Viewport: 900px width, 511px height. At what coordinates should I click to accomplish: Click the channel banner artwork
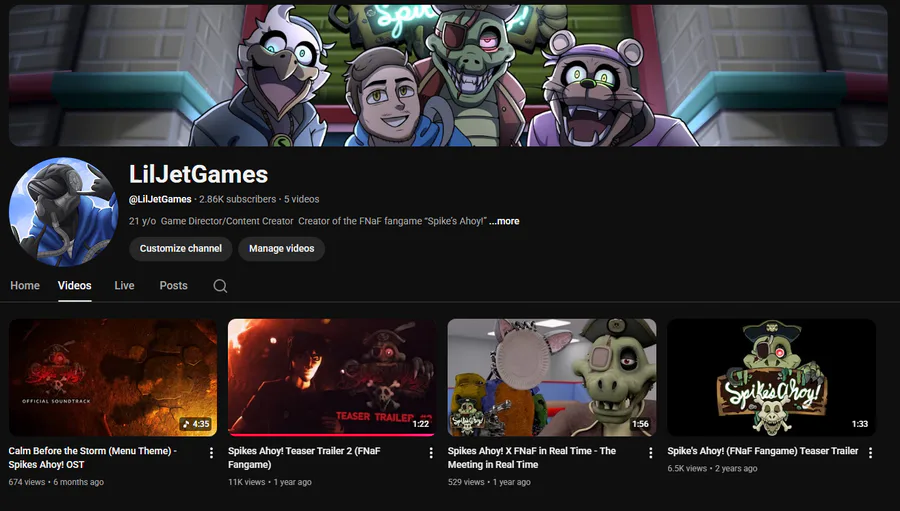tap(448, 75)
